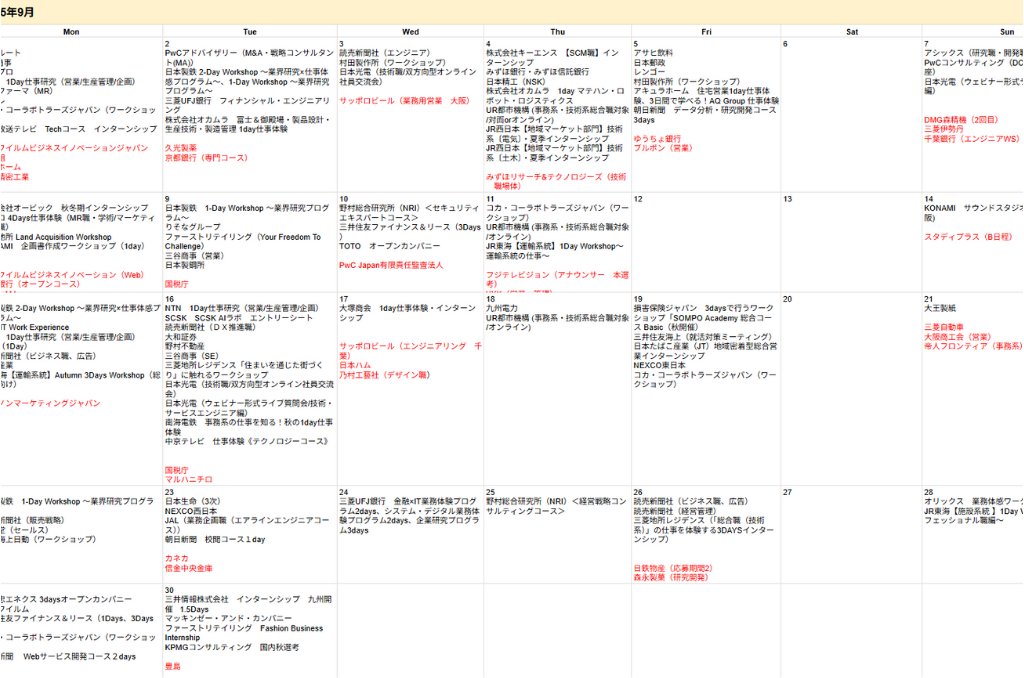Open '日本郵政' on the 5th
The height and width of the screenshot is (678, 1024).
[x=649, y=63]
